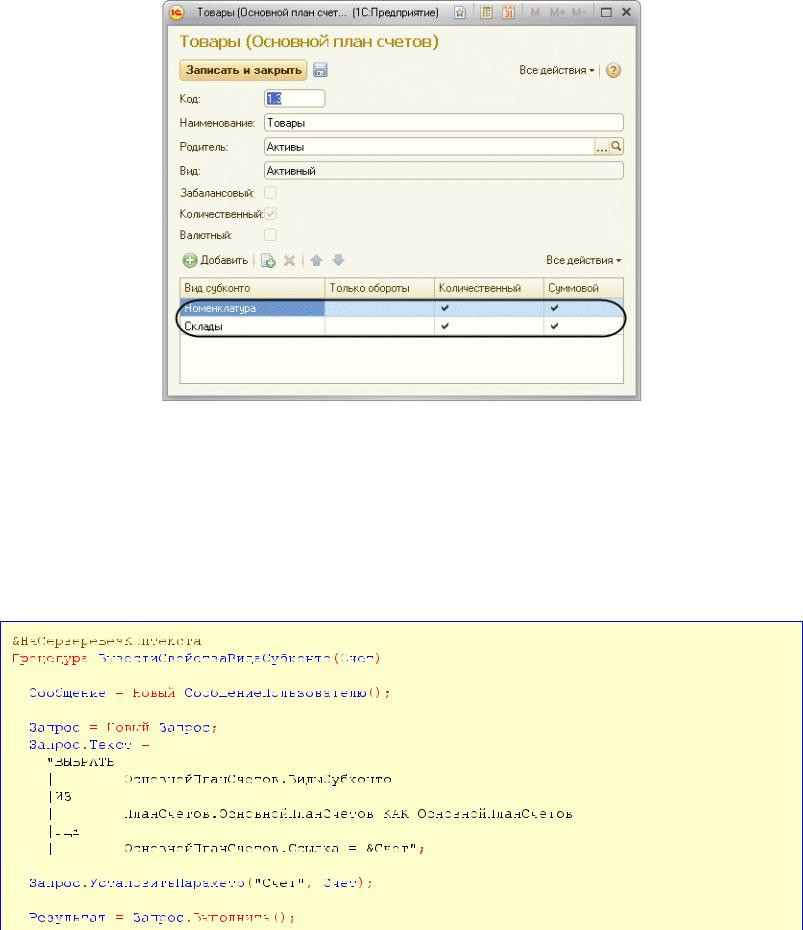Open help with the question mark icon

click(613, 71)
